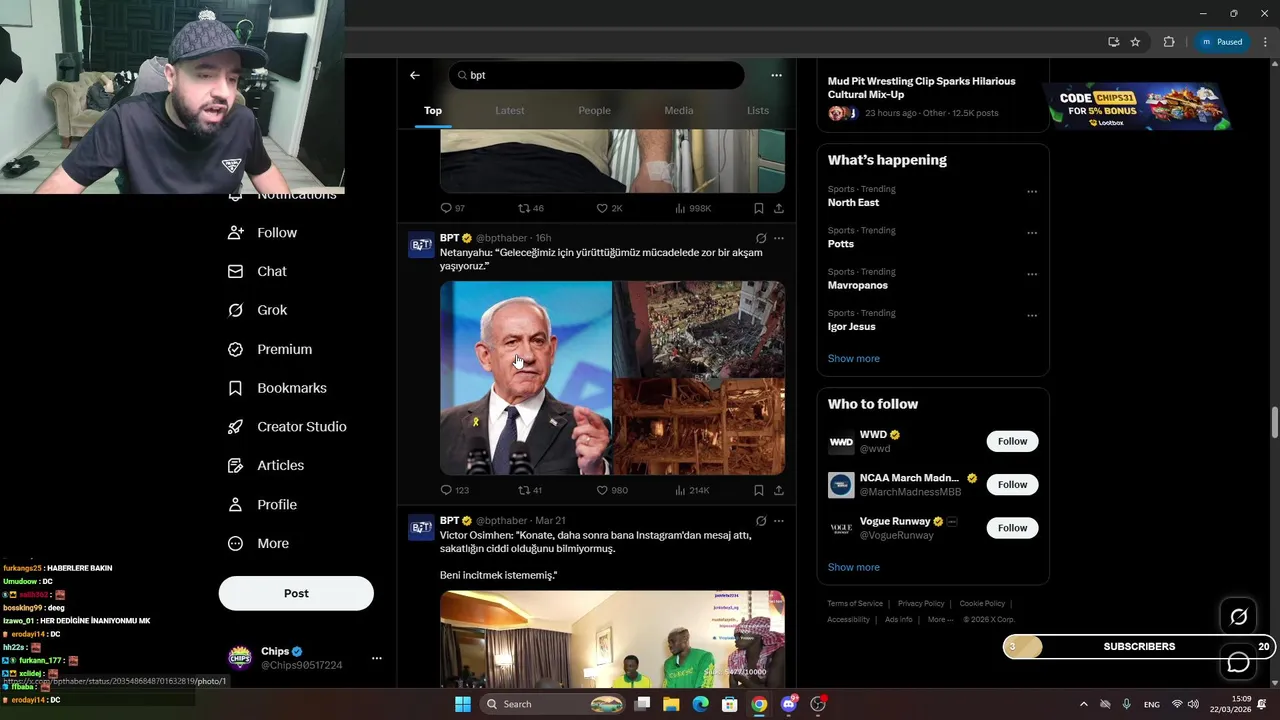This screenshot has height=720, width=1280.
Task: Open the Chrome extensions puzzle icon
Action: coord(1169,42)
